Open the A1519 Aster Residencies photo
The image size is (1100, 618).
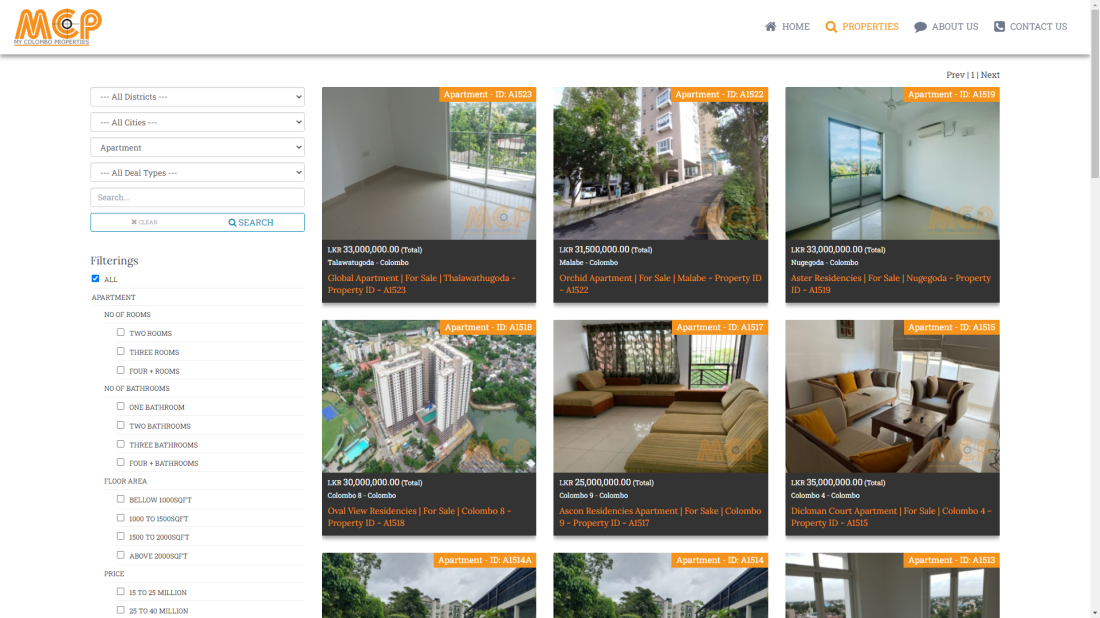tap(892, 163)
